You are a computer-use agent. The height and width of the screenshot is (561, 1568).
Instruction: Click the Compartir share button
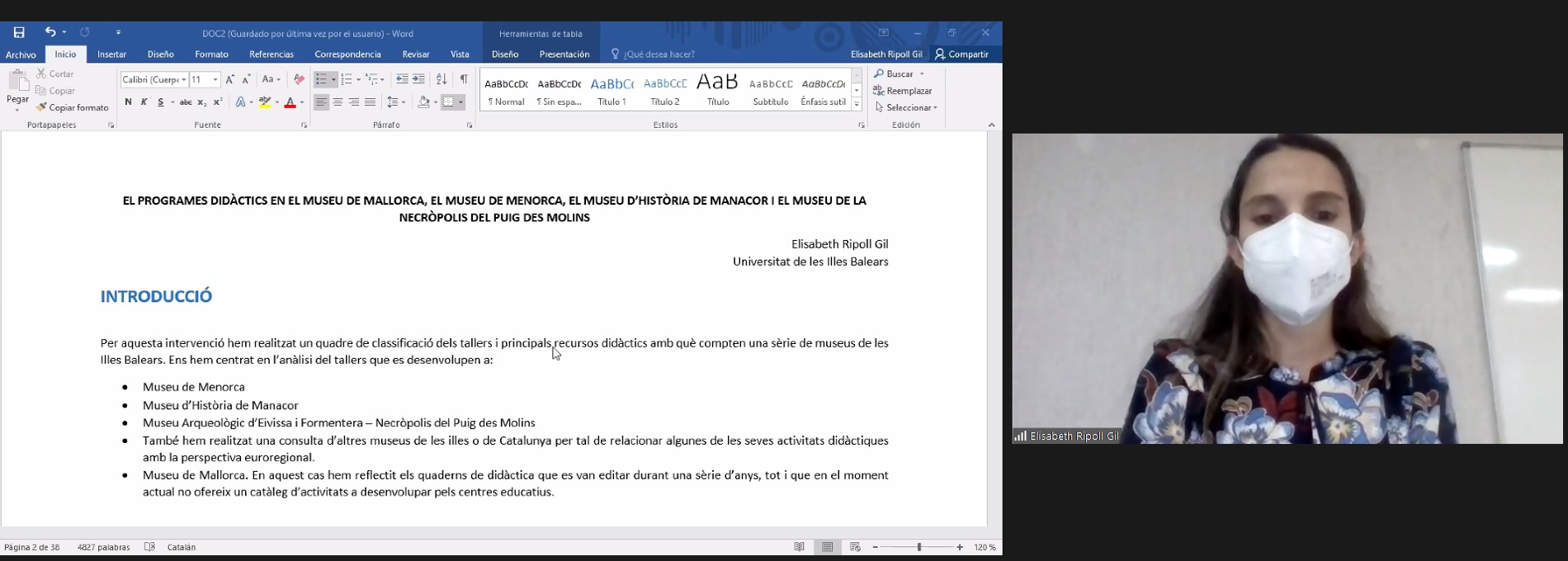coord(961,54)
